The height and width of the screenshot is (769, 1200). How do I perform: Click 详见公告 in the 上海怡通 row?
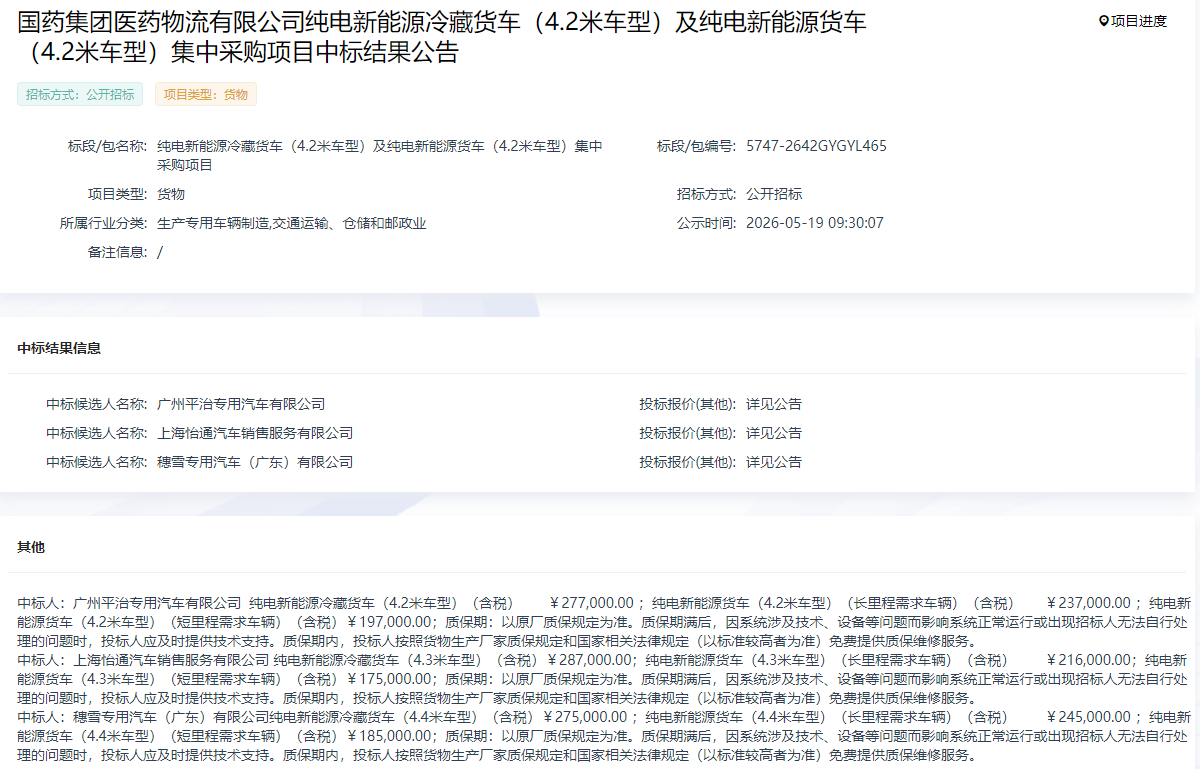(774, 433)
